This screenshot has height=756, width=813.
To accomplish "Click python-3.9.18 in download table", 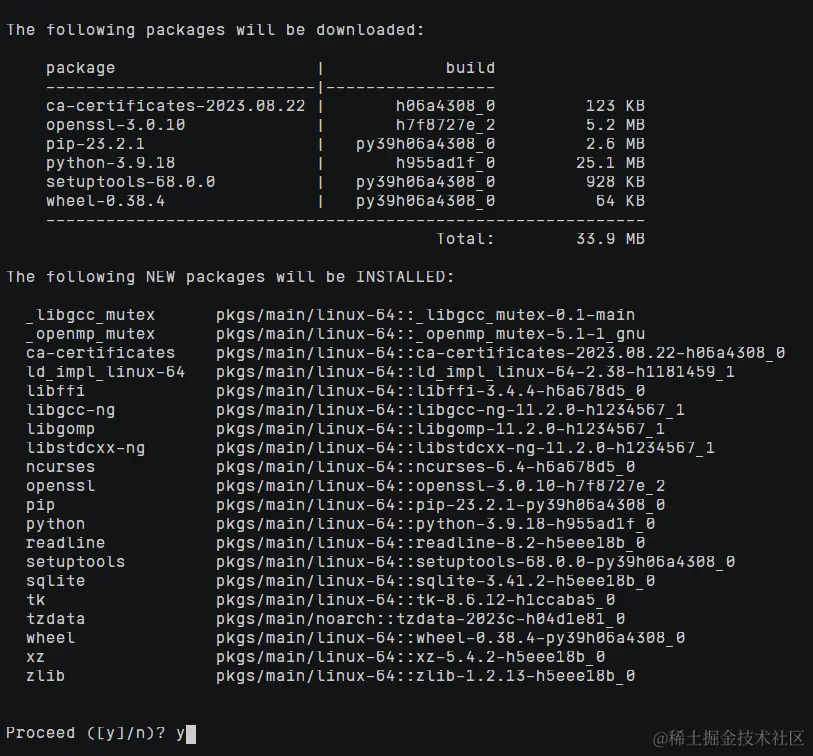I will click(110, 163).
